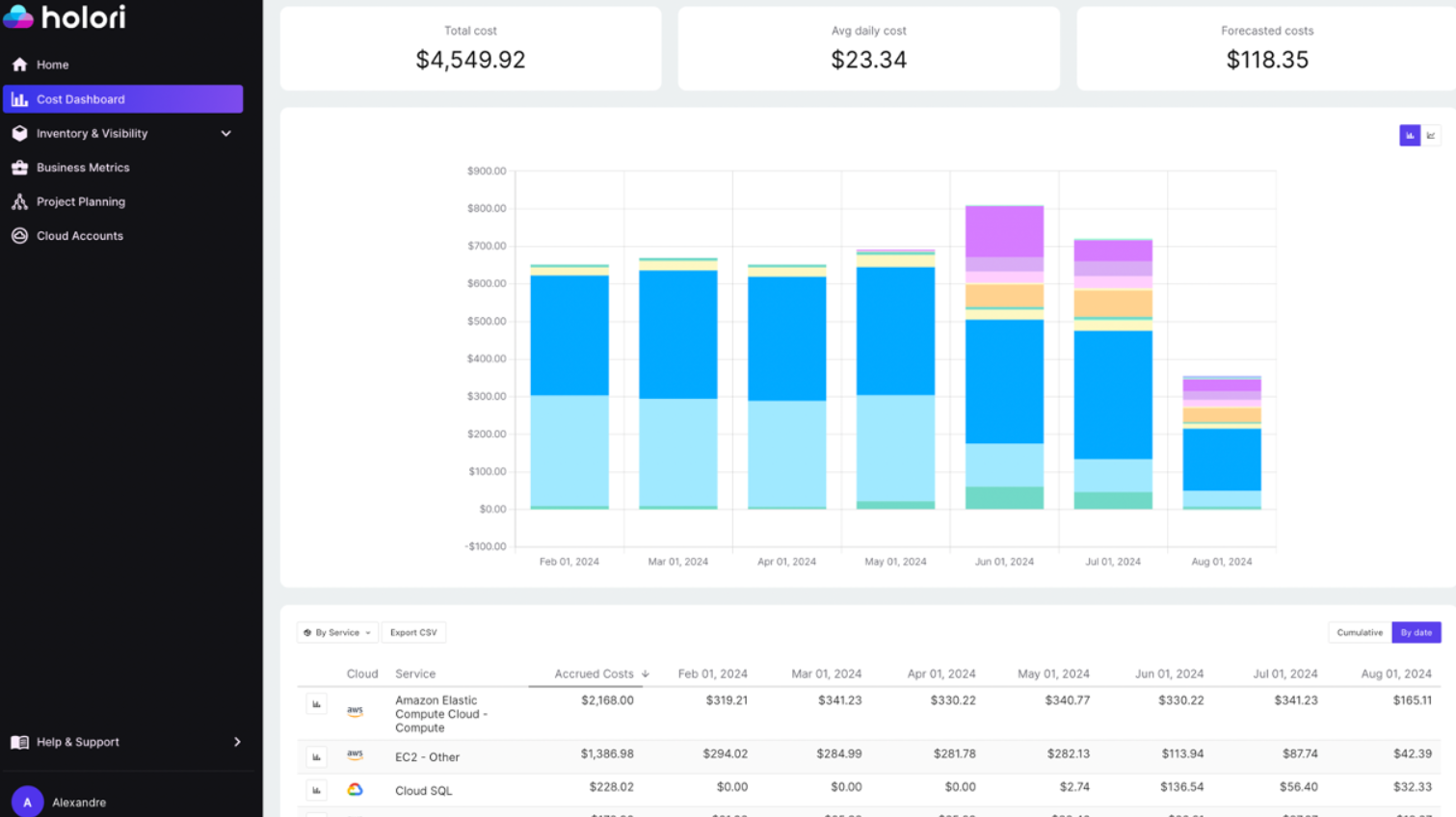Click the chart icon on the Amazon EC2 row
Screen dimensions: 1456x817
coord(316,703)
